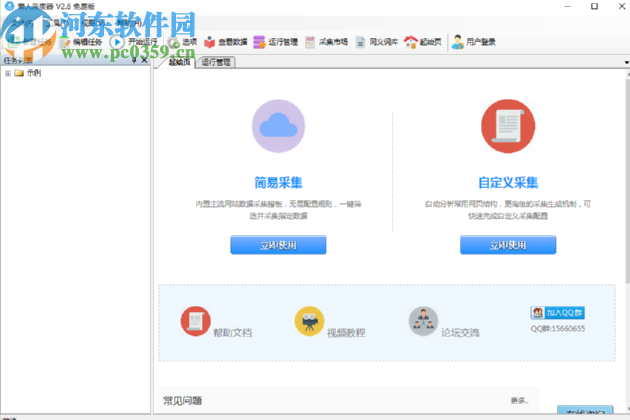Close the task list panel
This screenshot has height=420, width=630.
click(145, 60)
